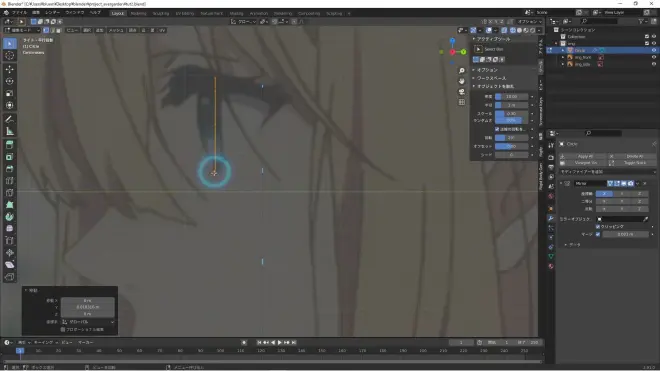Switch to the Sculpting workspace tab
This screenshot has height=371, width=660.
[x=161, y=13]
